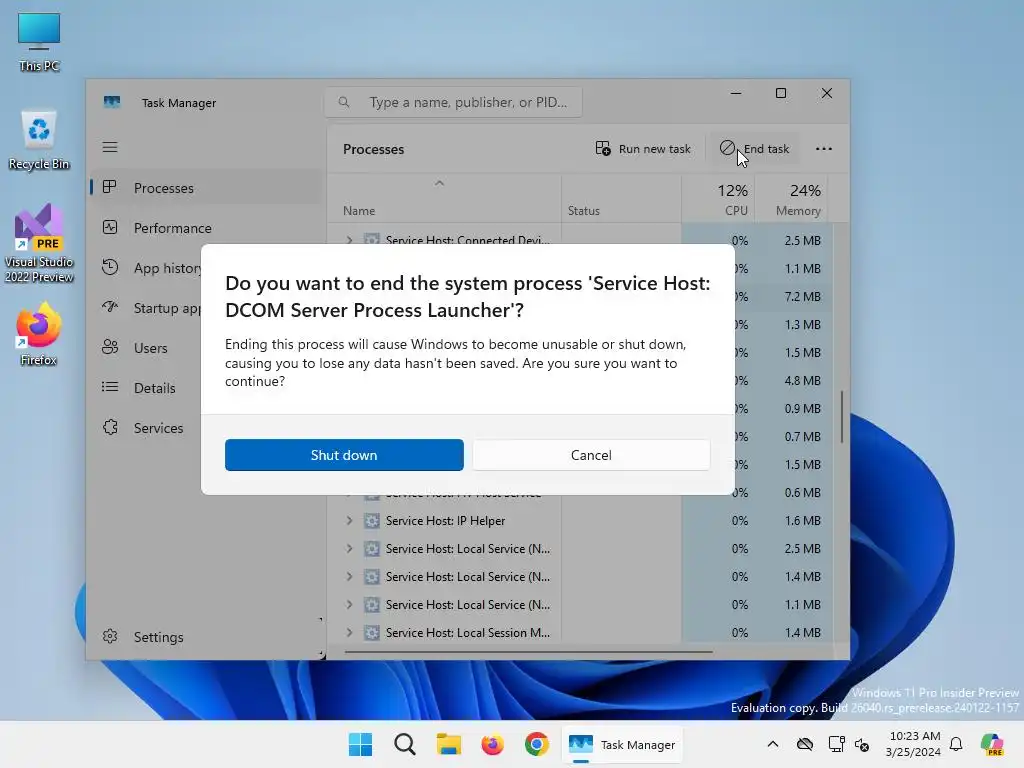Click the Details list icon in sidebar
This screenshot has height=768, width=1024.
110,387
